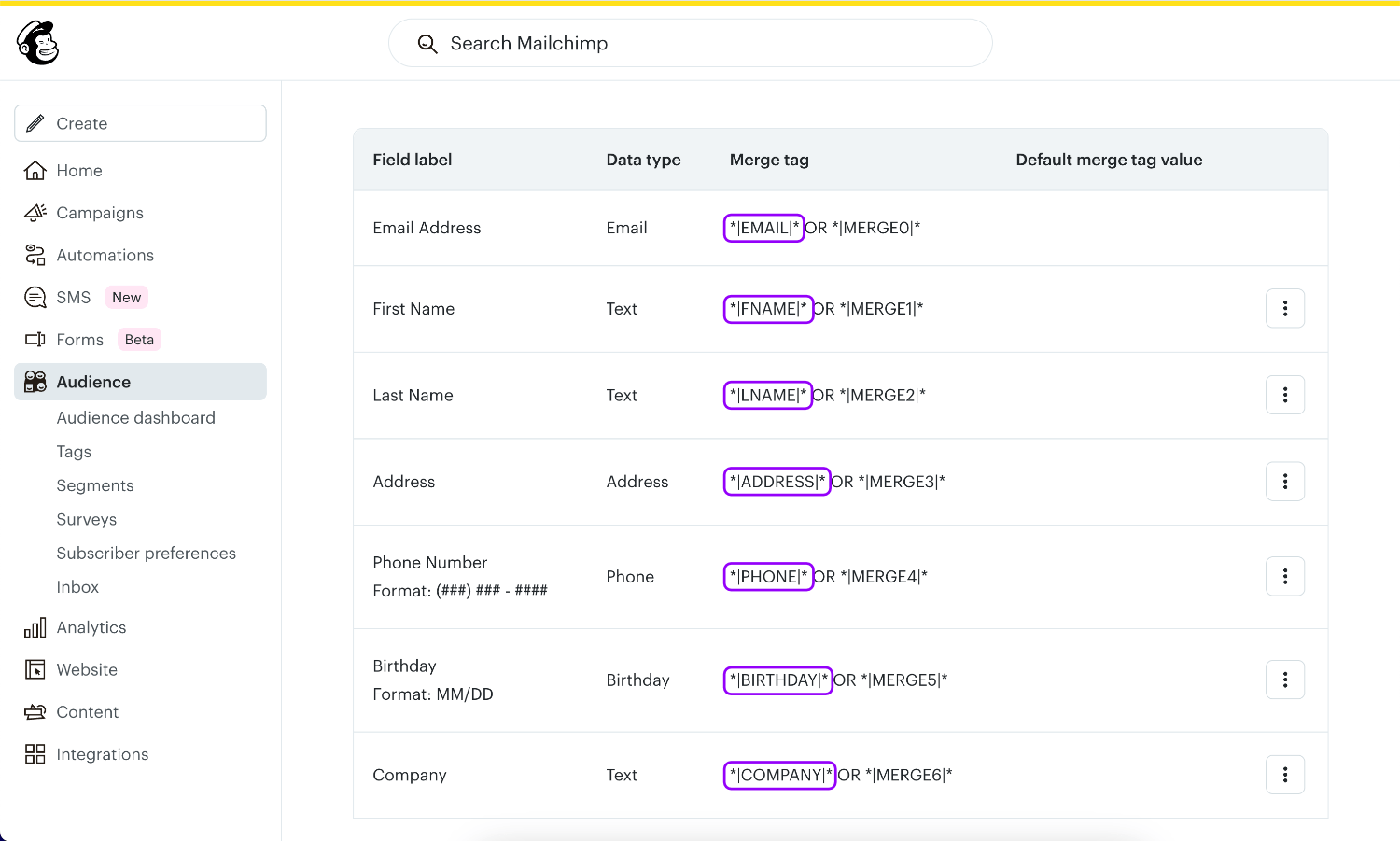The height and width of the screenshot is (841, 1400).
Task: Click the Home house icon
Action: pos(35,171)
